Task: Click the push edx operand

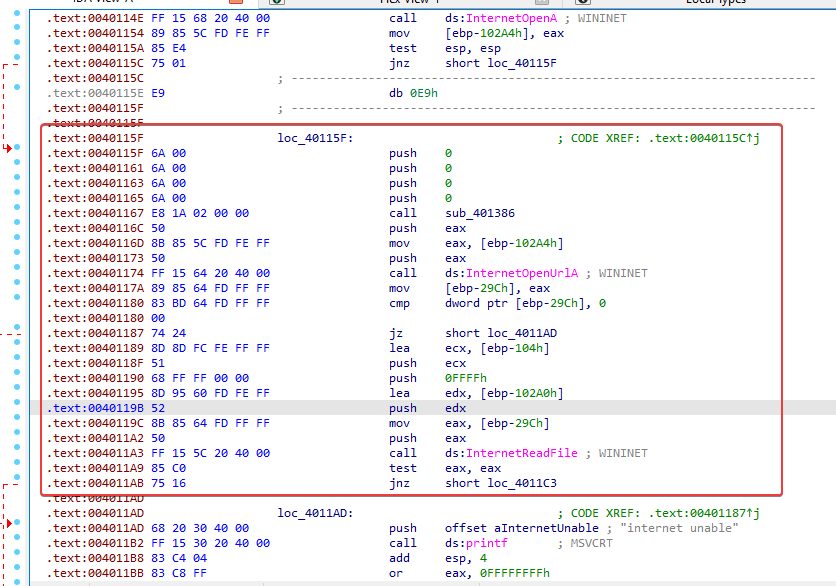Action: click(x=455, y=408)
